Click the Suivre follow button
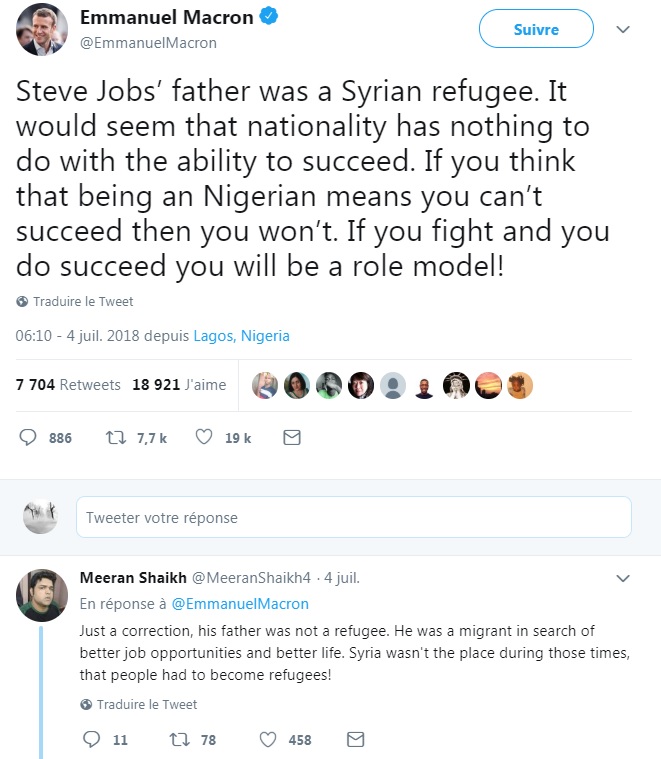 click(537, 30)
